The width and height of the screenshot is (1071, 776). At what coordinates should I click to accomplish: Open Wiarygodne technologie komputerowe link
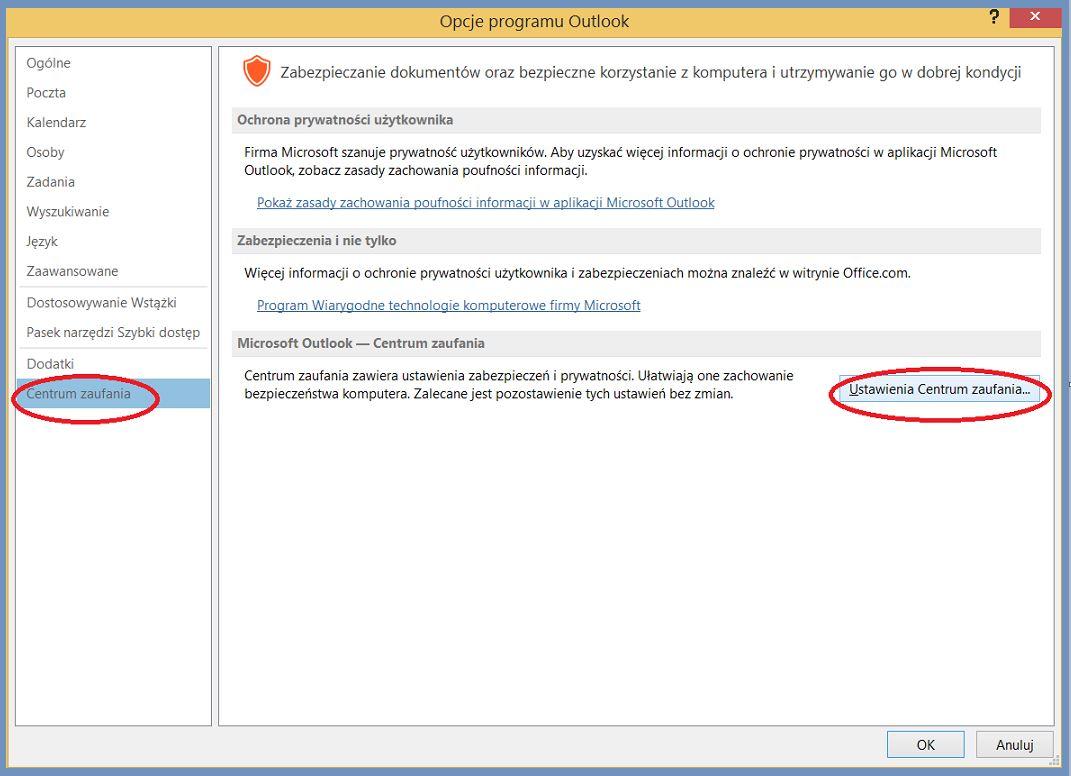[449, 305]
